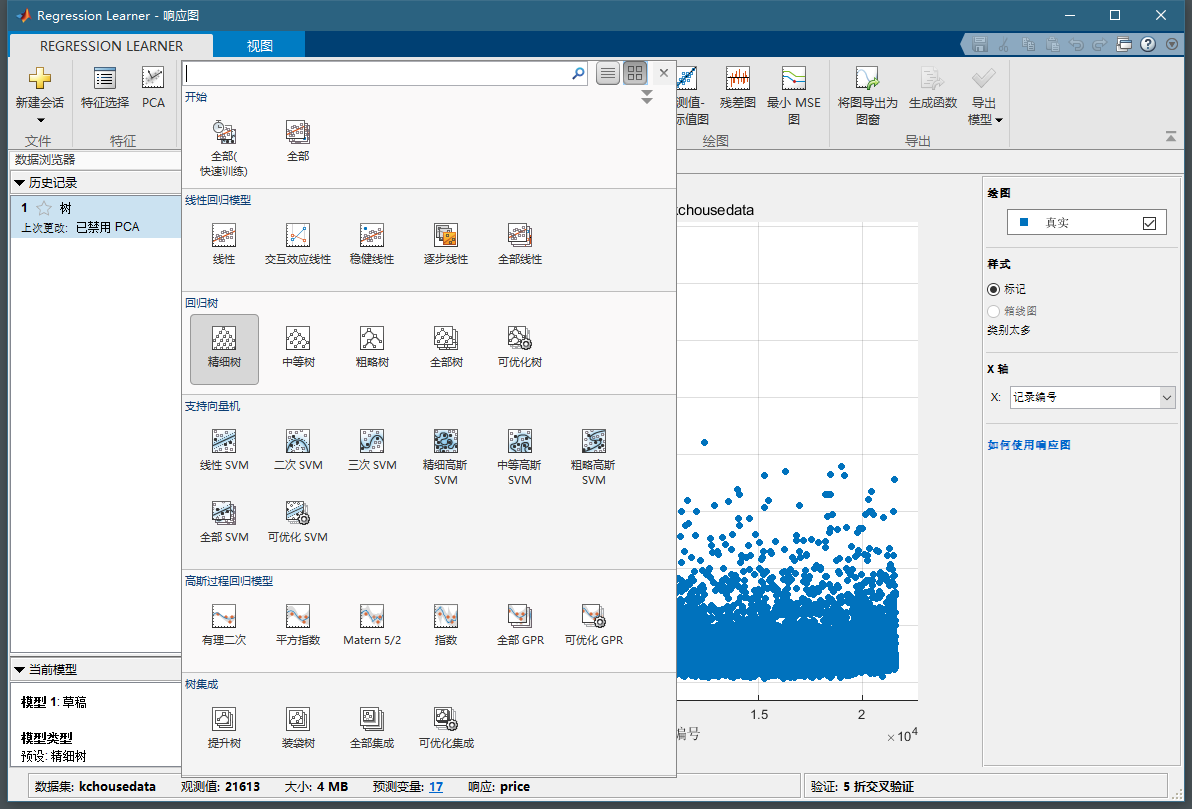This screenshot has height=809, width=1192.
Task: Open the X axis 记录编号 dropdown
Action: pos(1091,397)
